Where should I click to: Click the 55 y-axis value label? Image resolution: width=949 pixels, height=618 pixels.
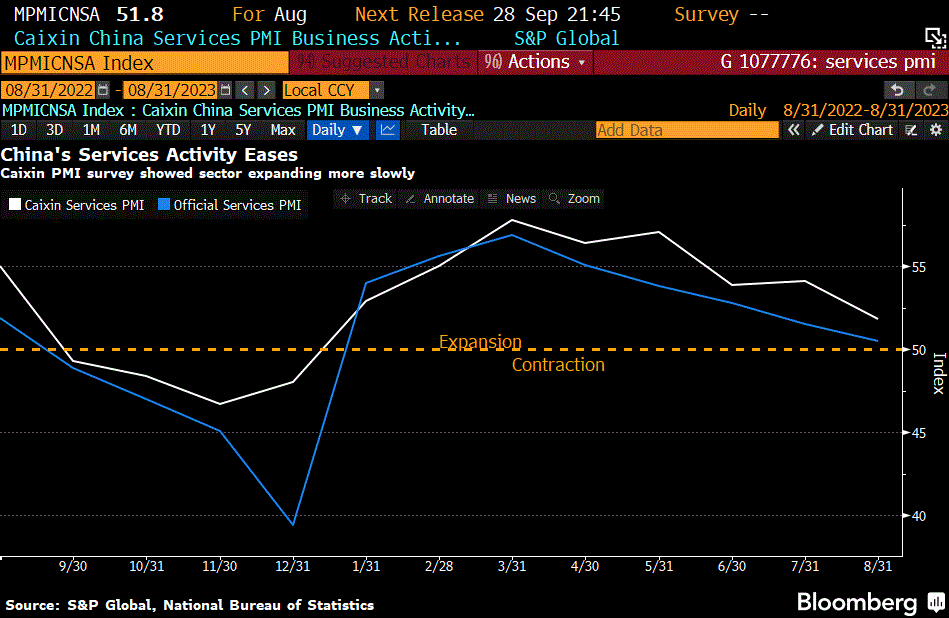point(919,267)
